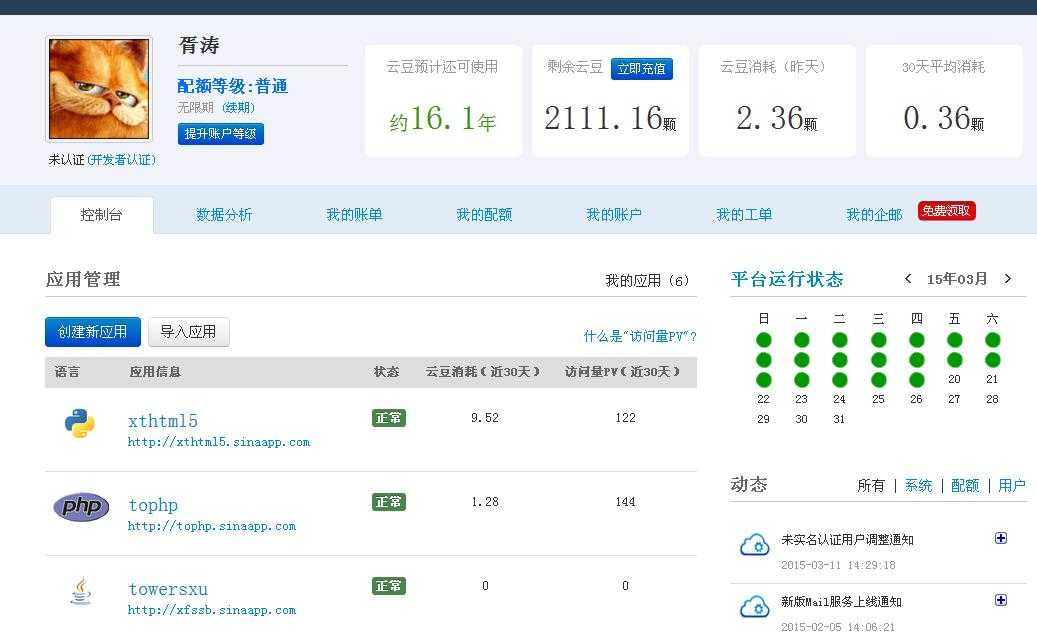This screenshot has width=1037, height=634.
Task: Click 配额等级:普通 label
Action: point(232,87)
